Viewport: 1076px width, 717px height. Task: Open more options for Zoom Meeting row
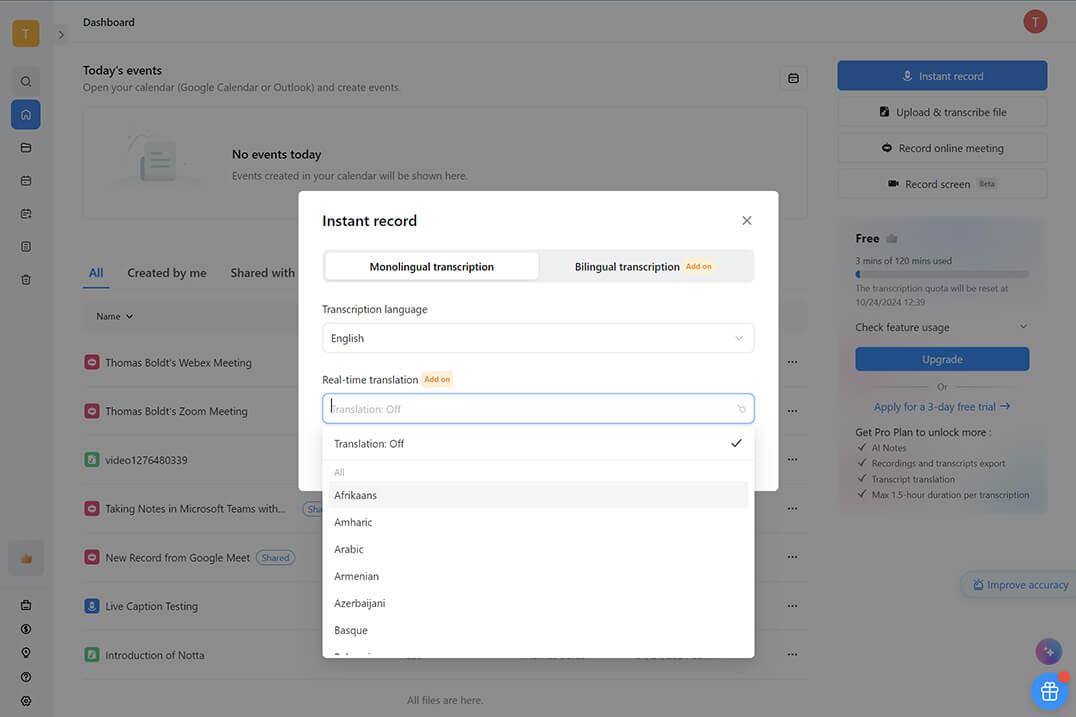(793, 411)
